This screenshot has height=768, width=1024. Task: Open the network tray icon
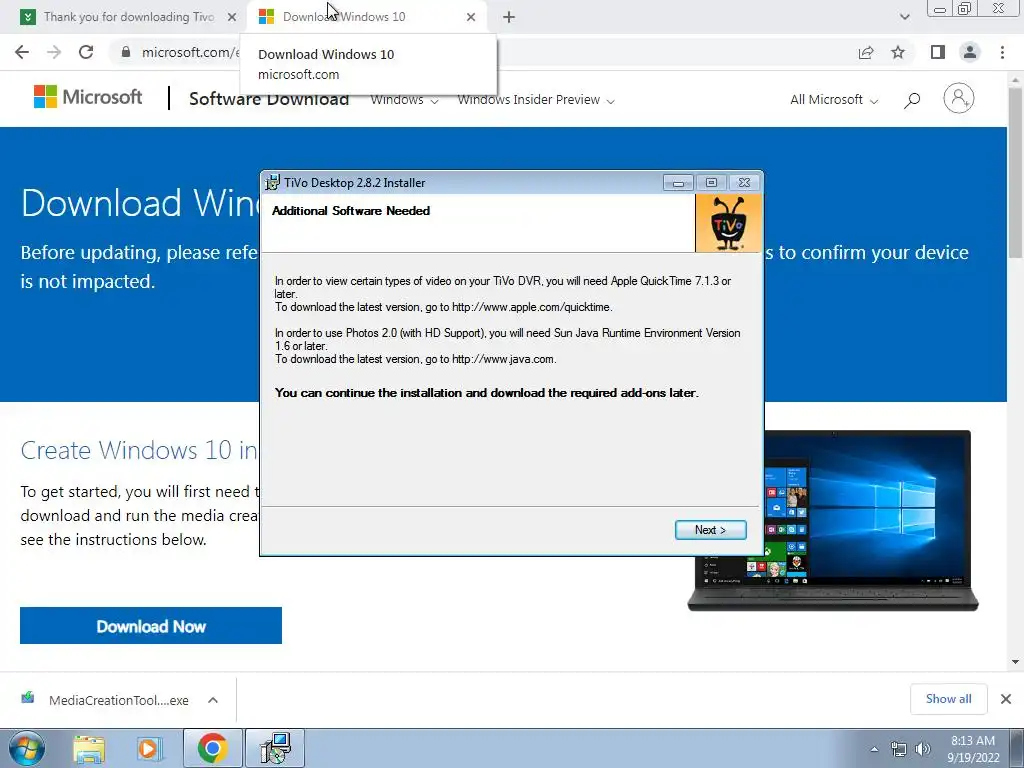(x=899, y=749)
